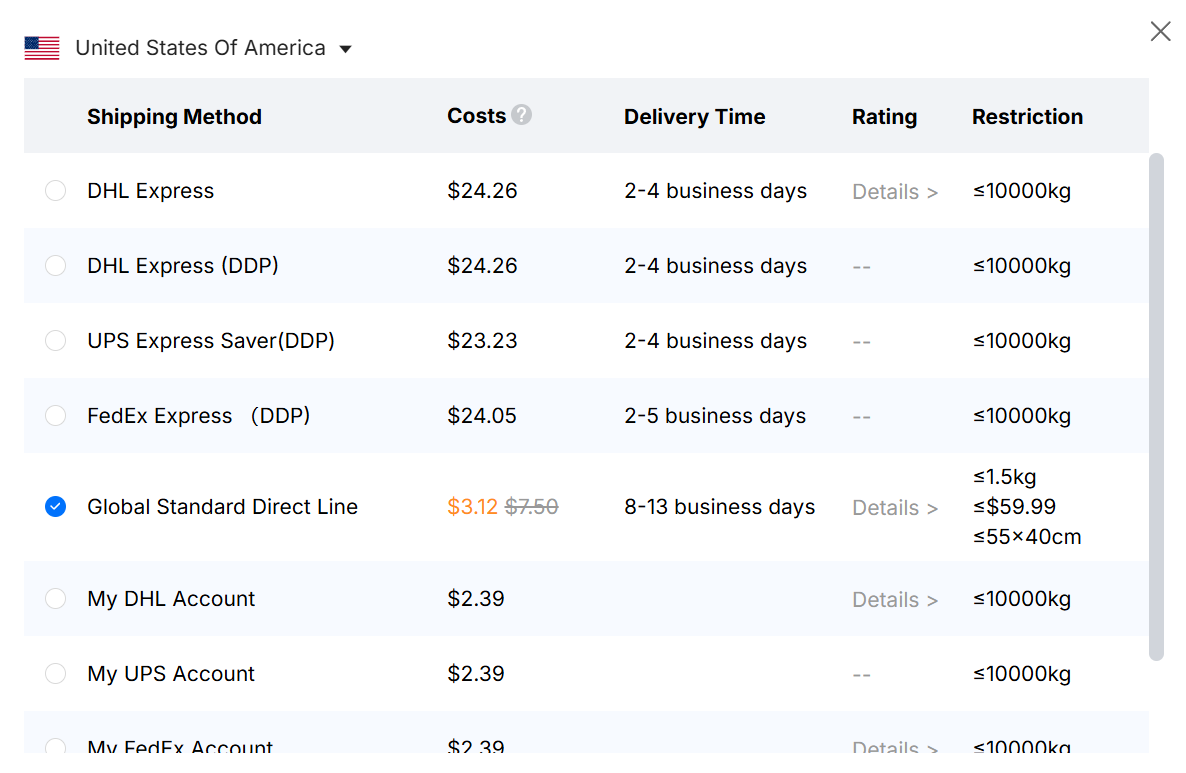Open the country dropdown arrow

345,49
